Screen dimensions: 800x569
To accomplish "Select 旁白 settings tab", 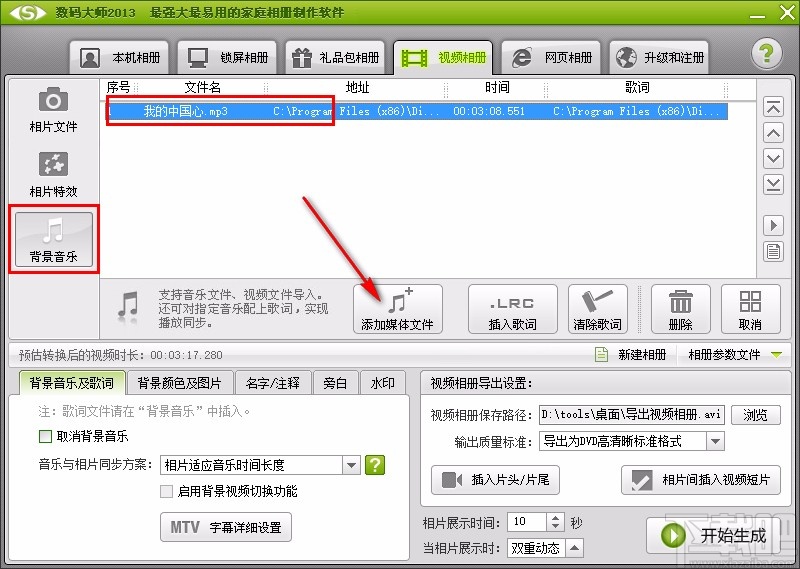I will 335,383.
